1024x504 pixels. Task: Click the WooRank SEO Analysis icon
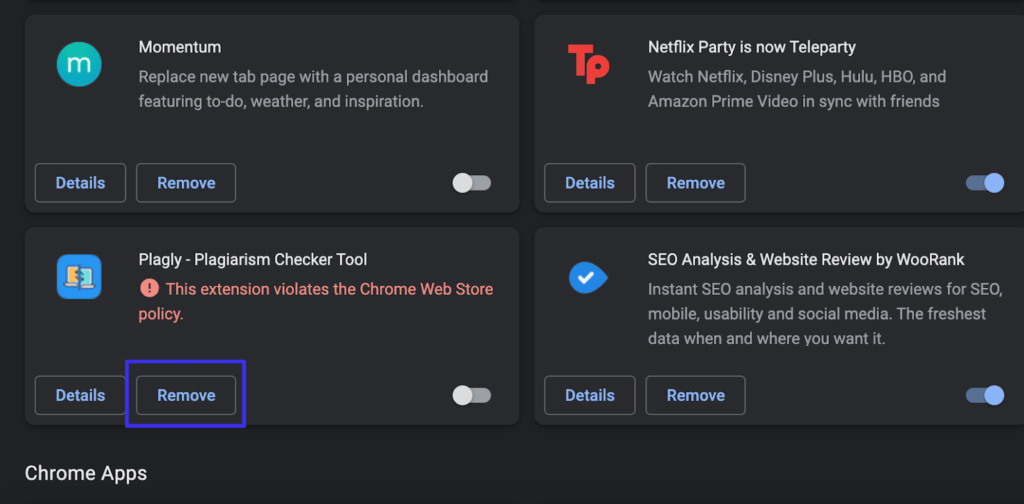pyautogui.click(x=588, y=277)
